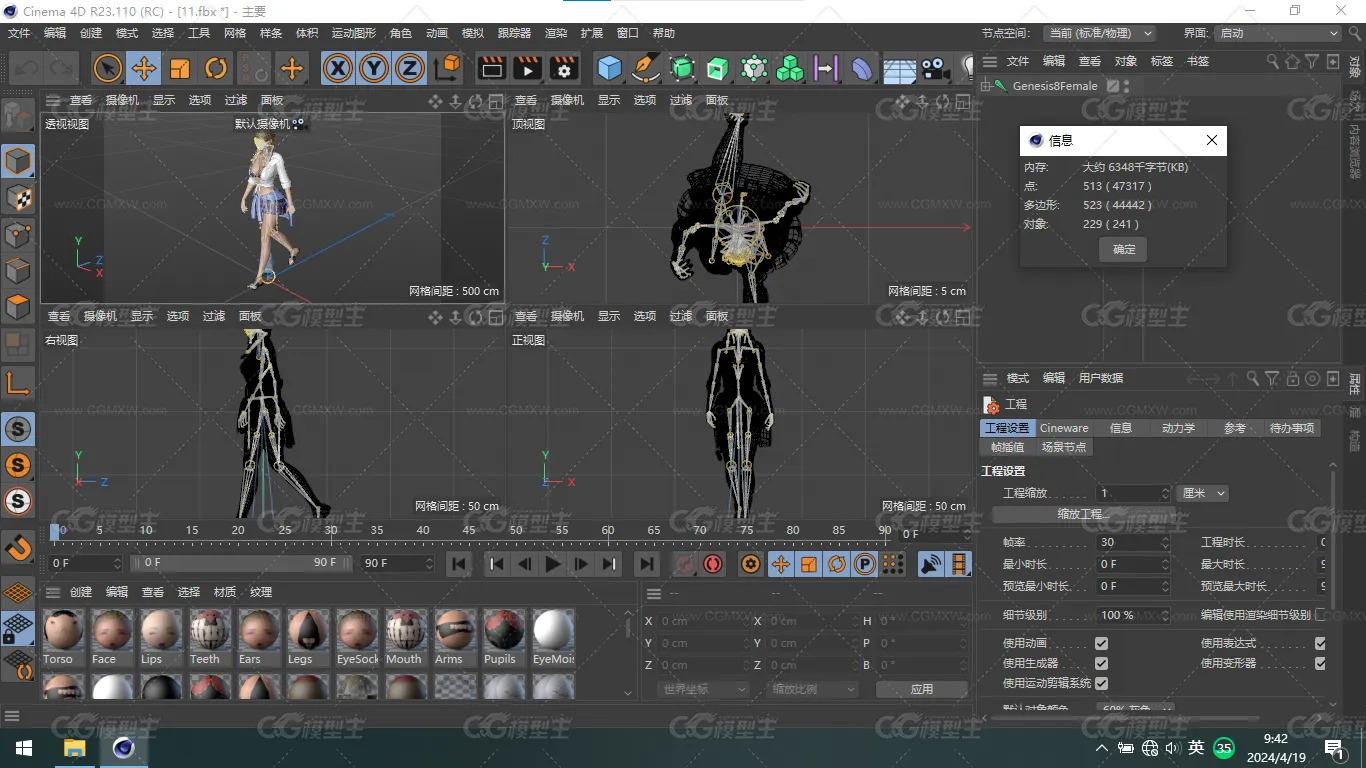Image resolution: width=1366 pixels, height=768 pixels.
Task: Click the Redo arrow in toolbar
Action: (x=60, y=68)
